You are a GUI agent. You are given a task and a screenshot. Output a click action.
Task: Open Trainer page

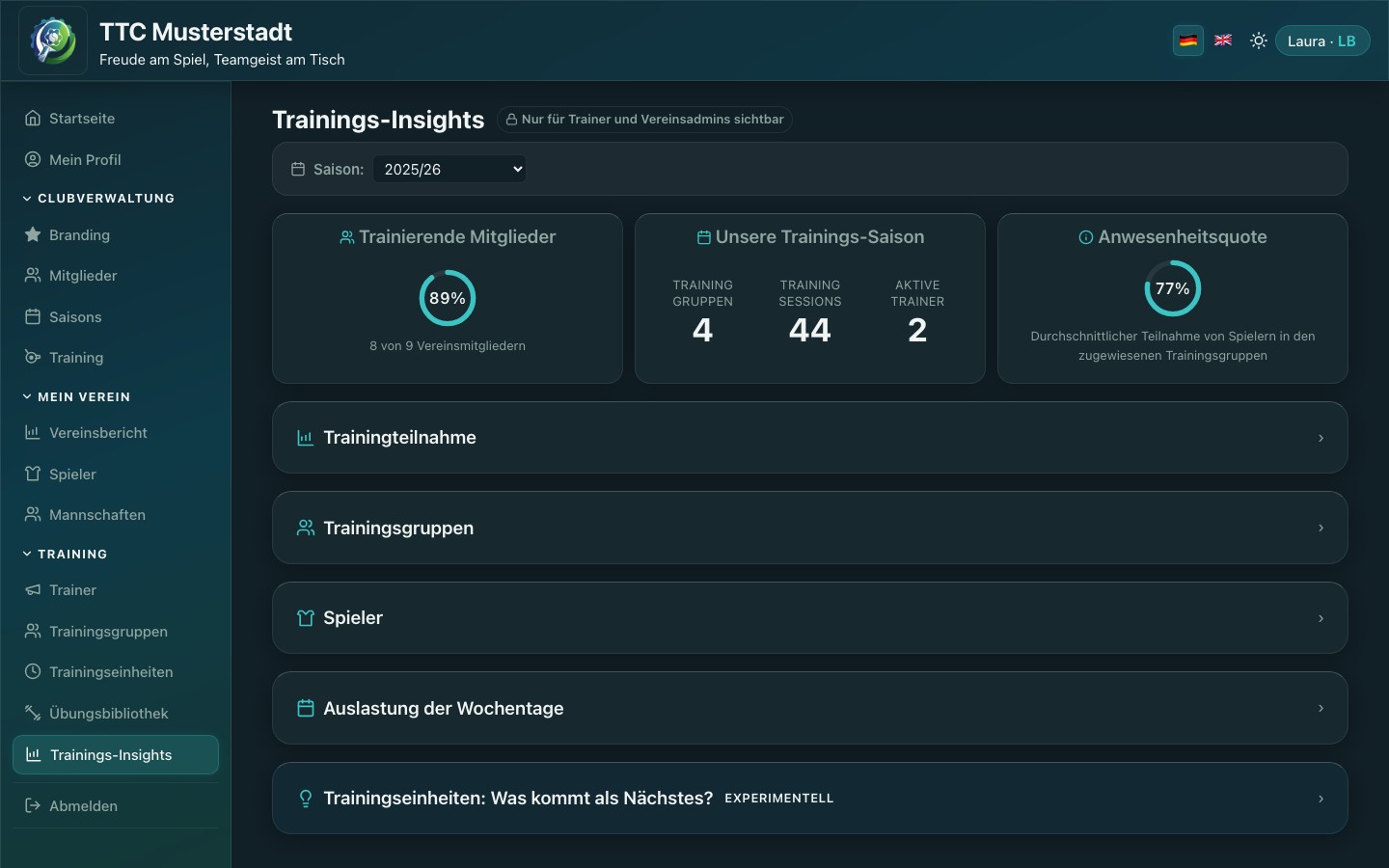coord(116,590)
